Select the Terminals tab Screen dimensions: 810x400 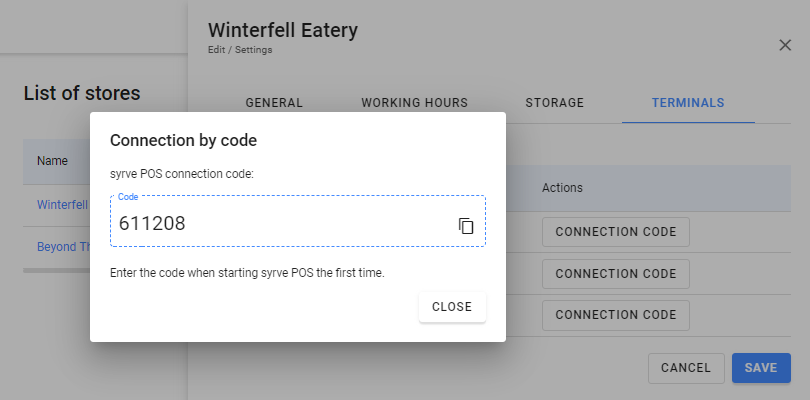click(x=688, y=103)
